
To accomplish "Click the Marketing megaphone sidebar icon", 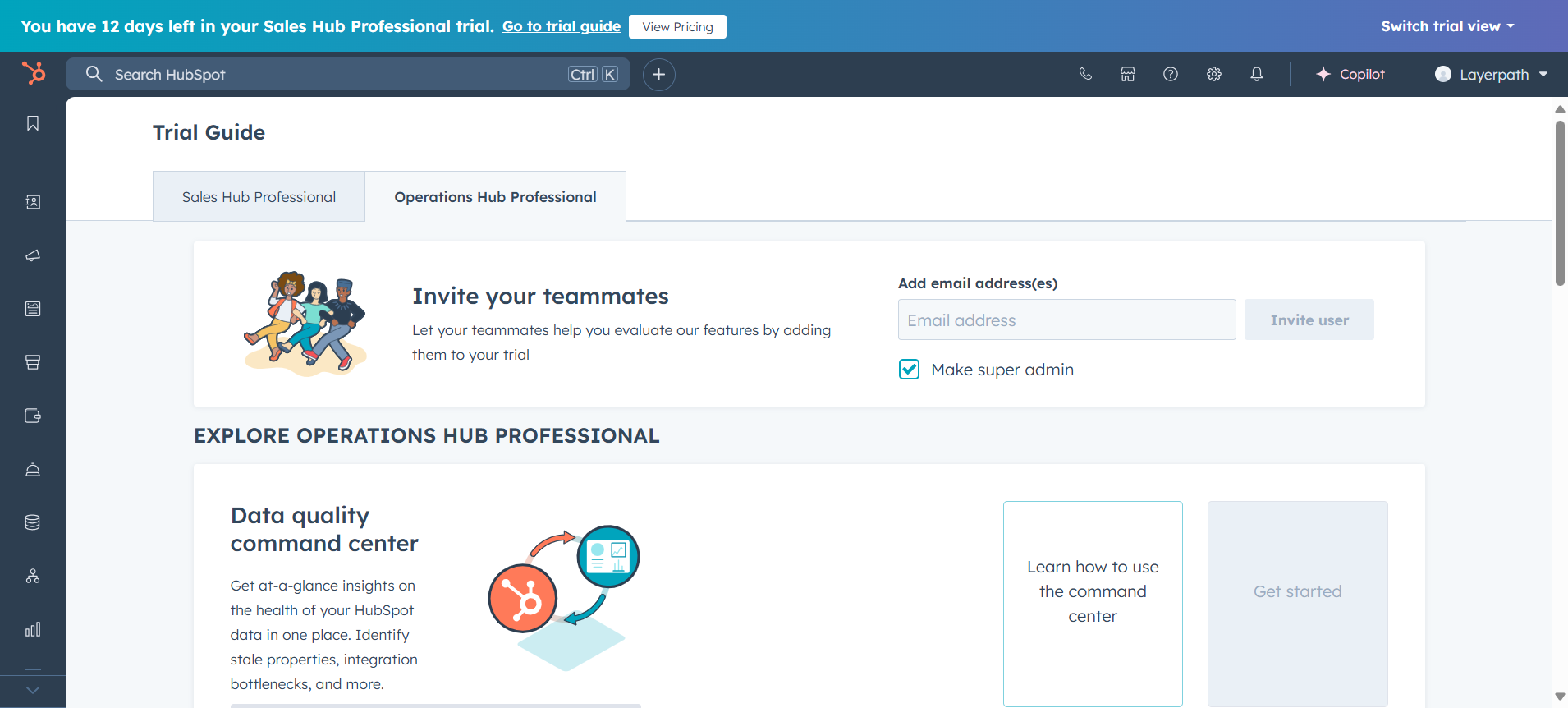I will pos(33,255).
